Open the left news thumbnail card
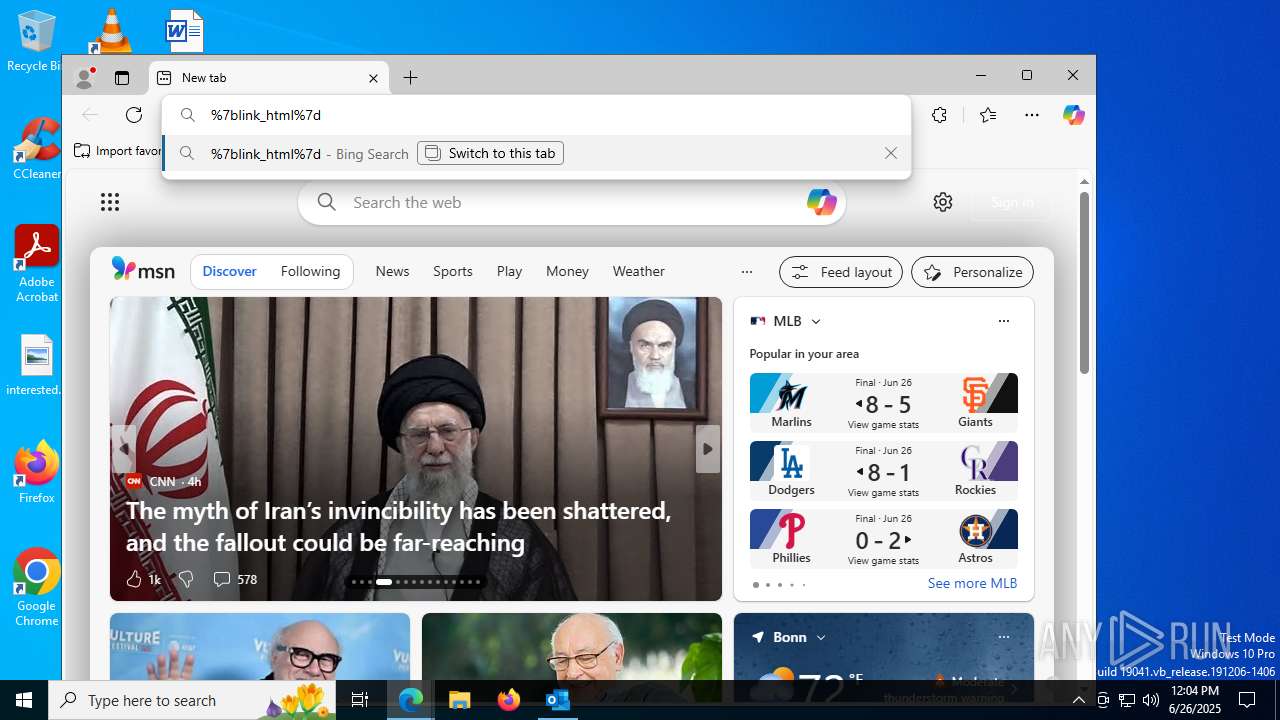Viewport: 1280px width, 720px height. click(260, 647)
